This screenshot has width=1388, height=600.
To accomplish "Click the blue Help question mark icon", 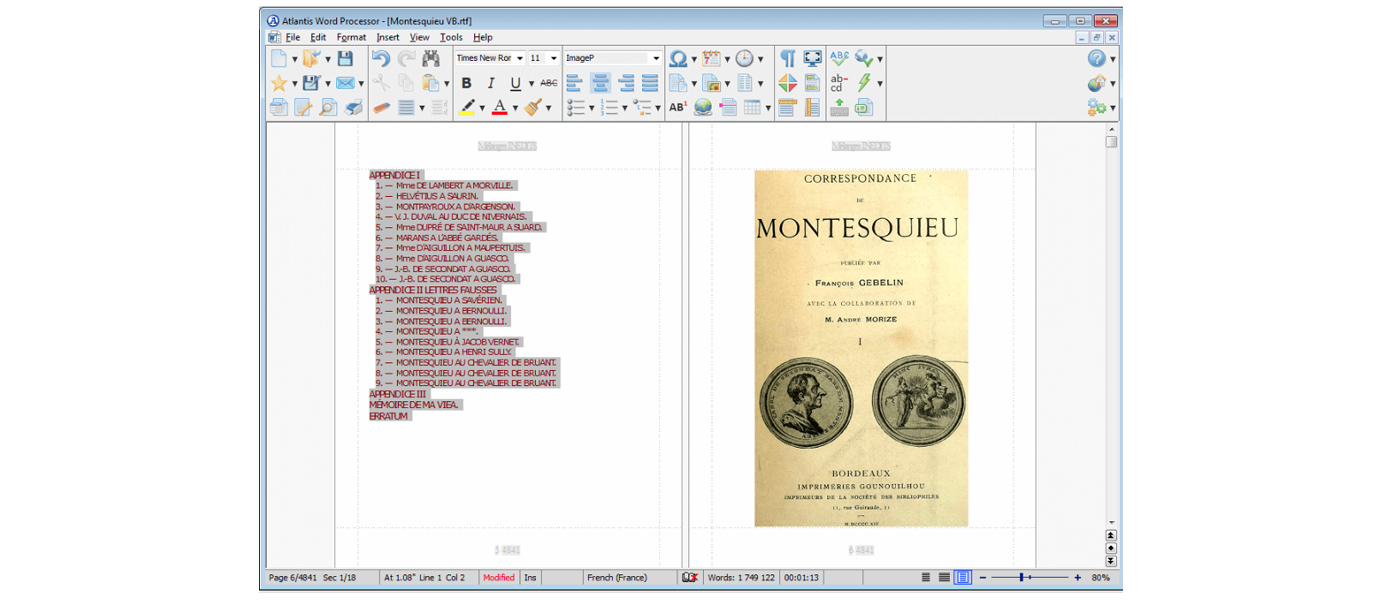I will 1097,59.
